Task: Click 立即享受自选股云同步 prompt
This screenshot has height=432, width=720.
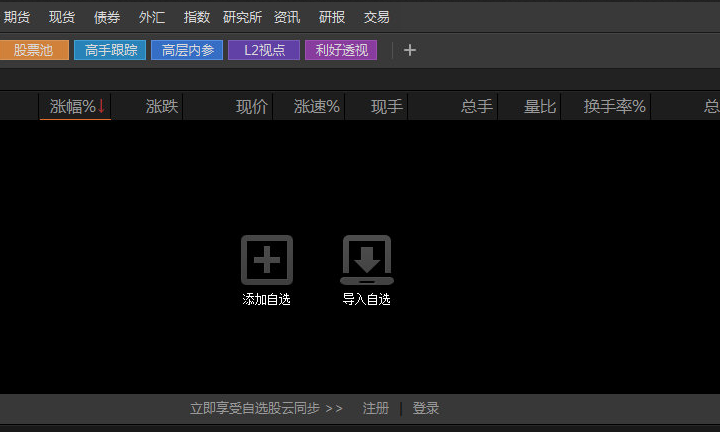Action: click(266, 408)
